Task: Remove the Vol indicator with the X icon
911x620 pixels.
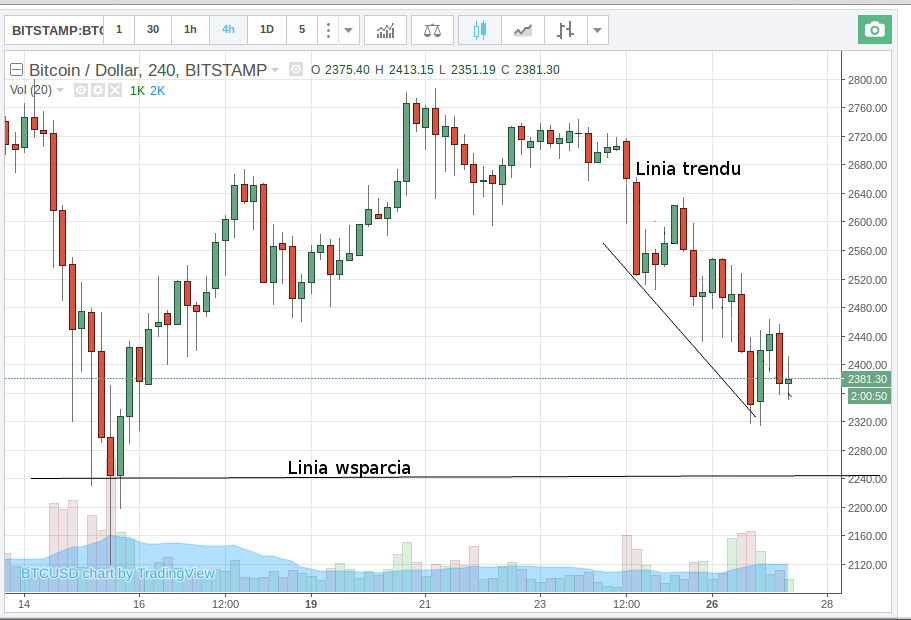Action: tap(115, 90)
